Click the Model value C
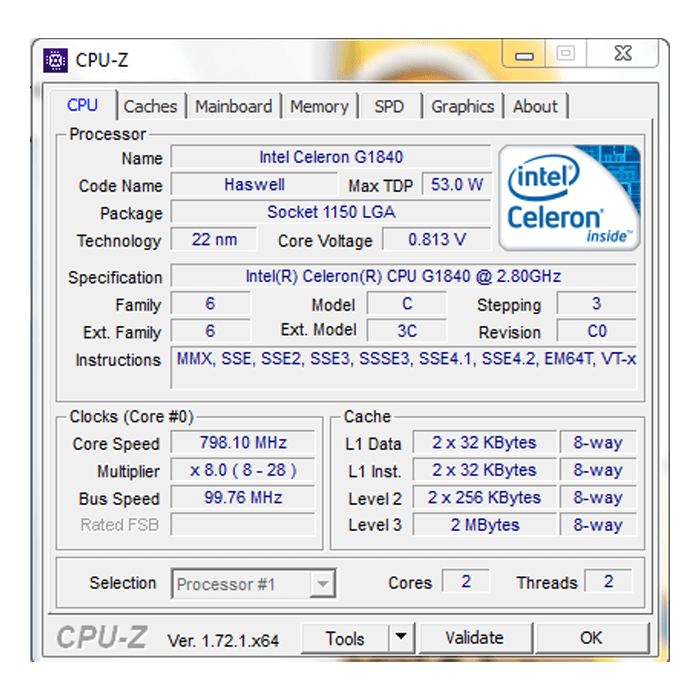Viewport: 700px width, 700px height. 407,304
